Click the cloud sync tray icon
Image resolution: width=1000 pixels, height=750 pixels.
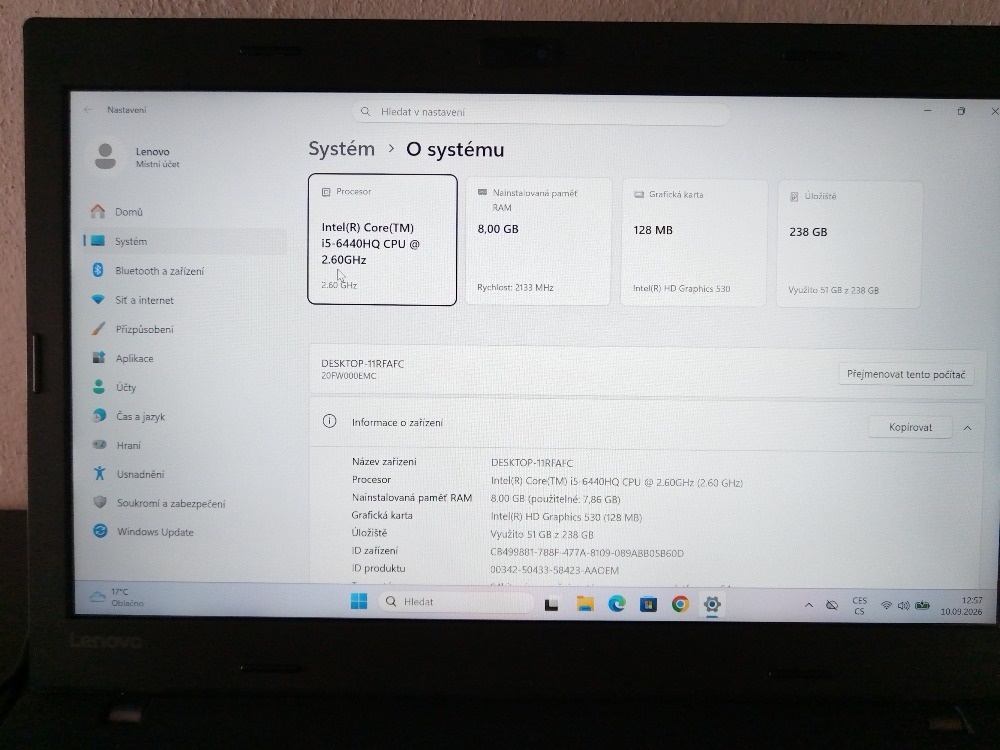coord(832,605)
